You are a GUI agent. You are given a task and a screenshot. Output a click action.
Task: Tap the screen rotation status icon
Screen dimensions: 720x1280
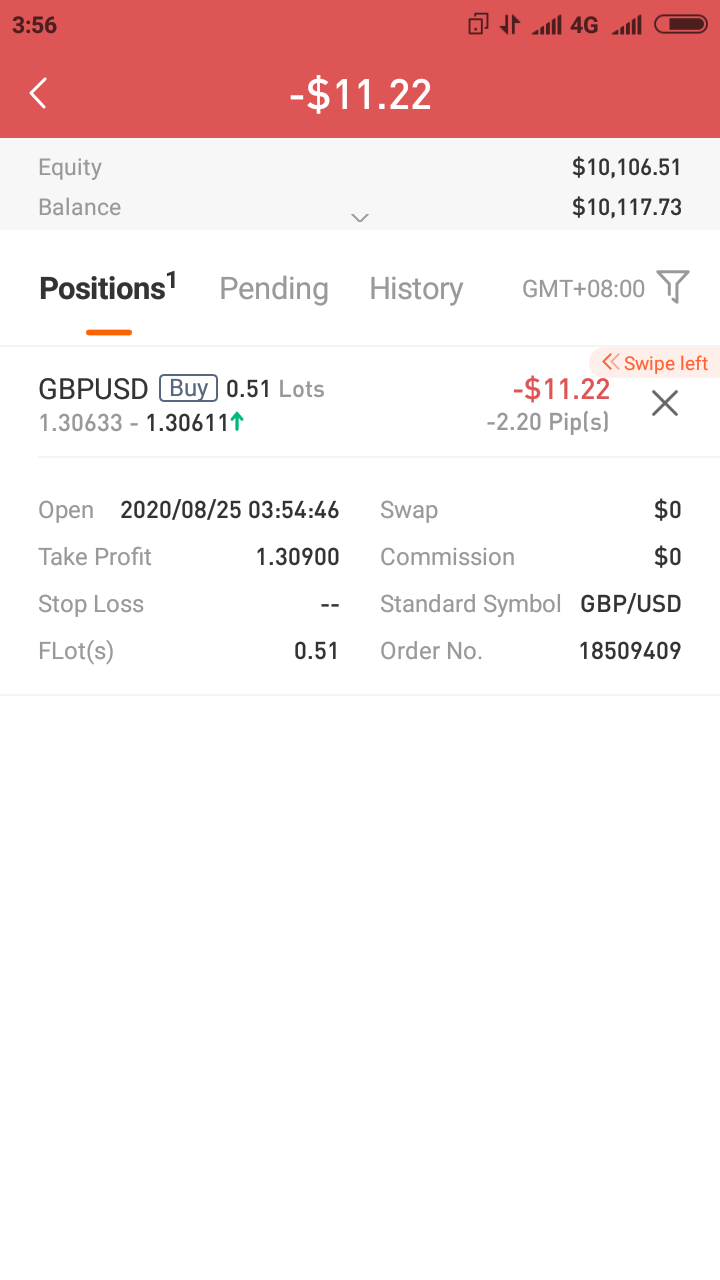point(478,25)
